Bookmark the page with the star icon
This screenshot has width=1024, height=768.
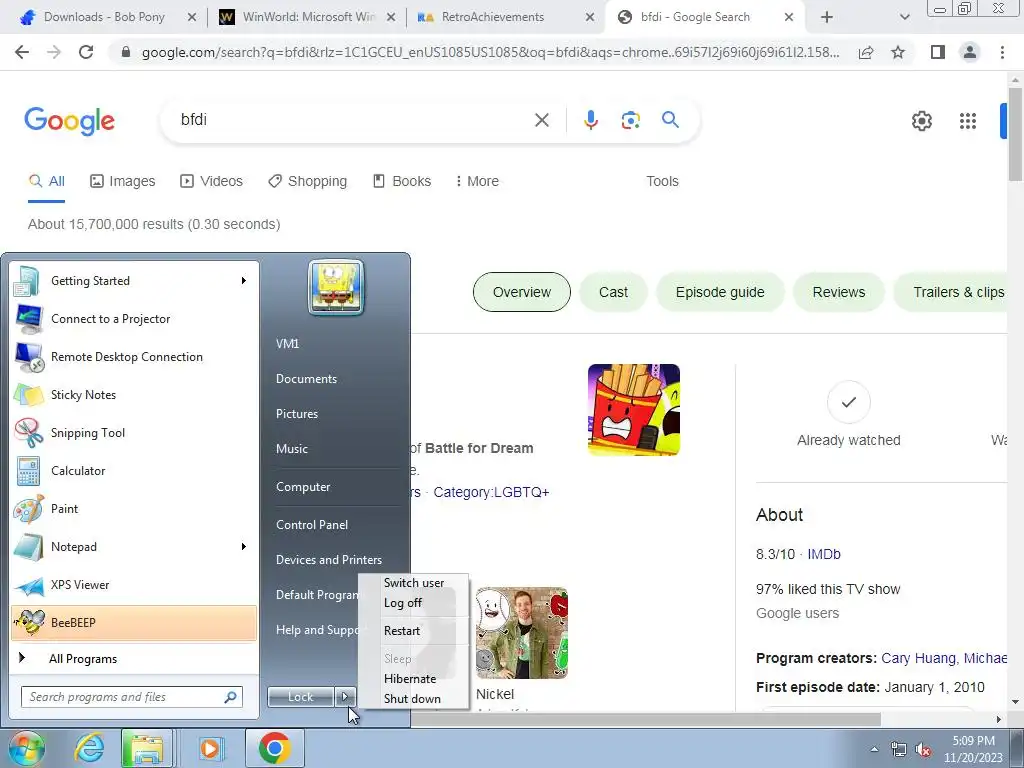(x=898, y=52)
